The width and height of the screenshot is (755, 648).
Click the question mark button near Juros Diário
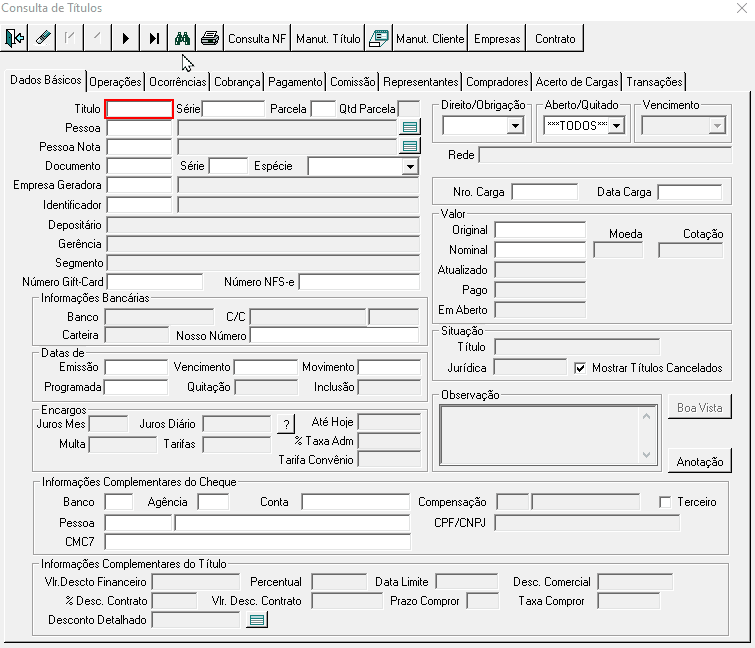pos(286,424)
